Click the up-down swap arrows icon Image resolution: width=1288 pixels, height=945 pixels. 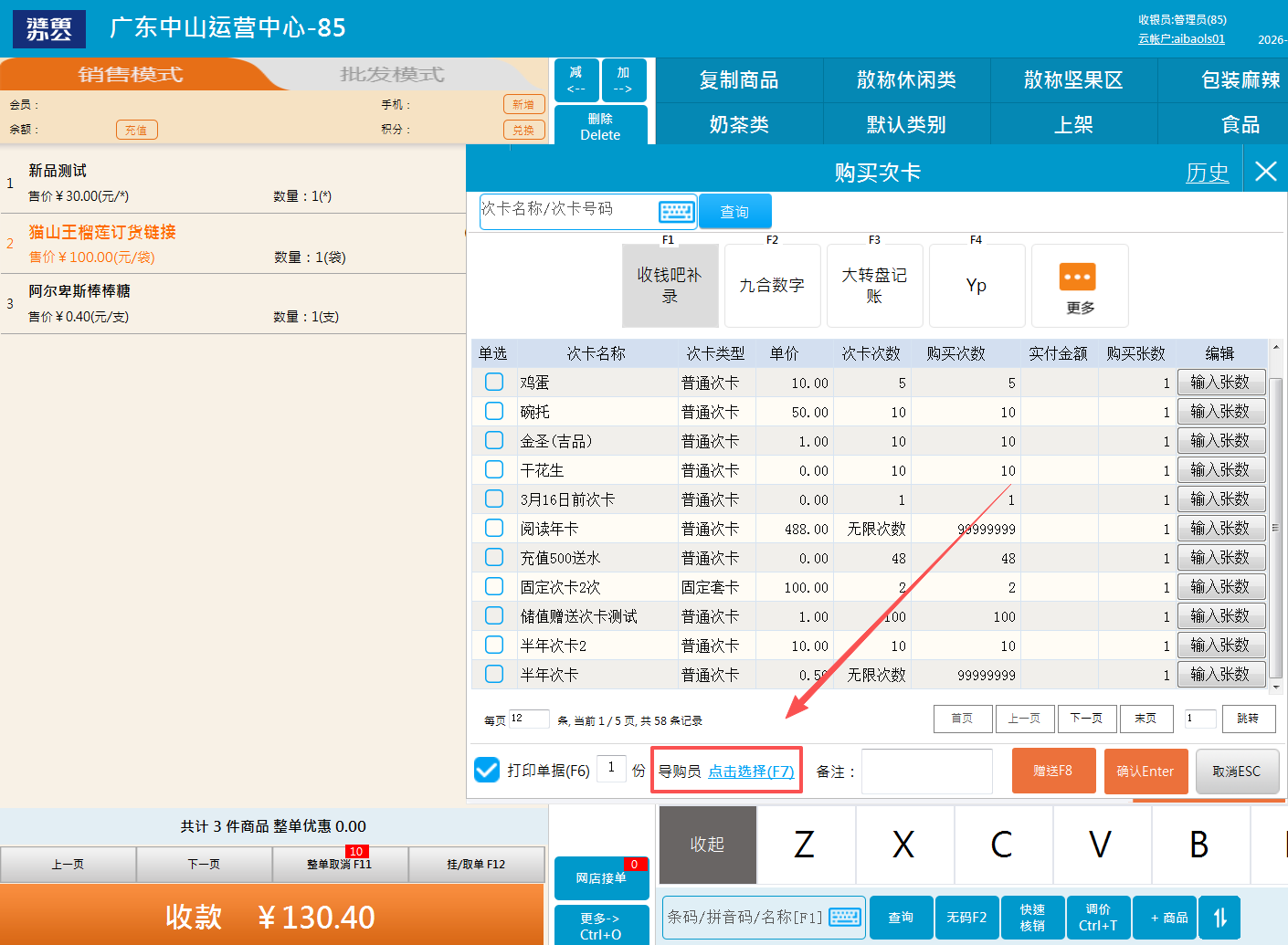click(1219, 918)
